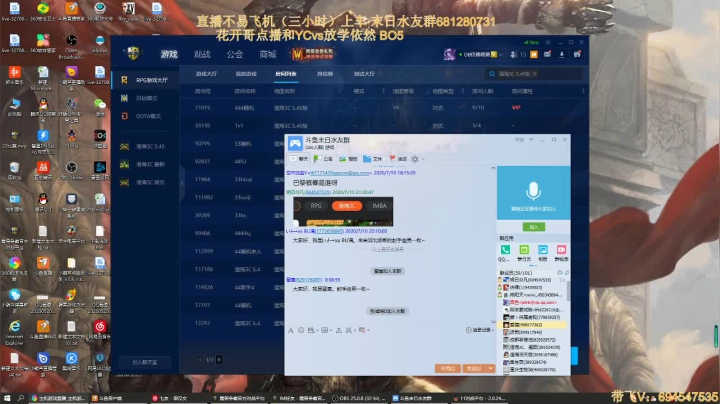This screenshot has width=720, height=404.
Task: Open the RPG/IMBA image in chat
Action: (x=343, y=211)
